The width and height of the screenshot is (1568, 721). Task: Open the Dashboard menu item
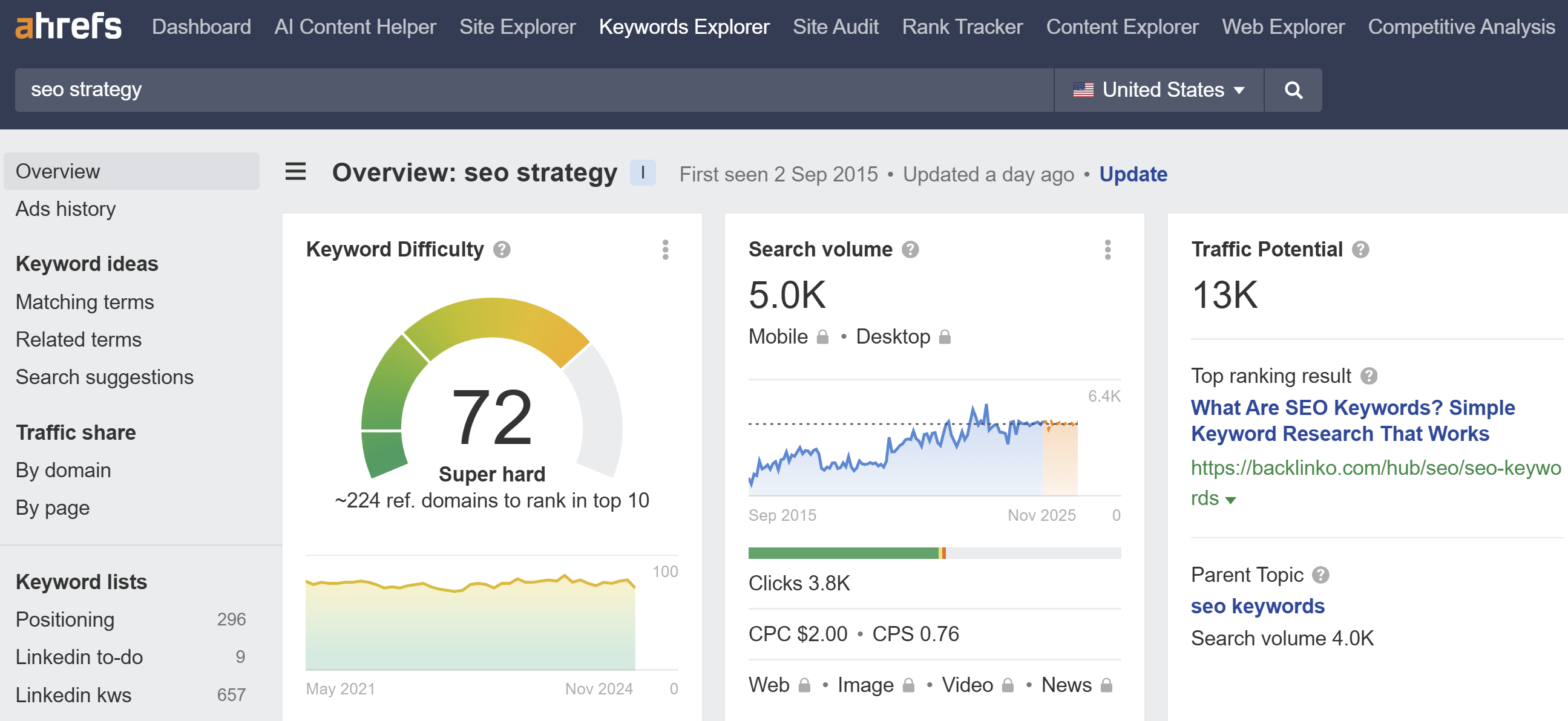pos(201,27)
